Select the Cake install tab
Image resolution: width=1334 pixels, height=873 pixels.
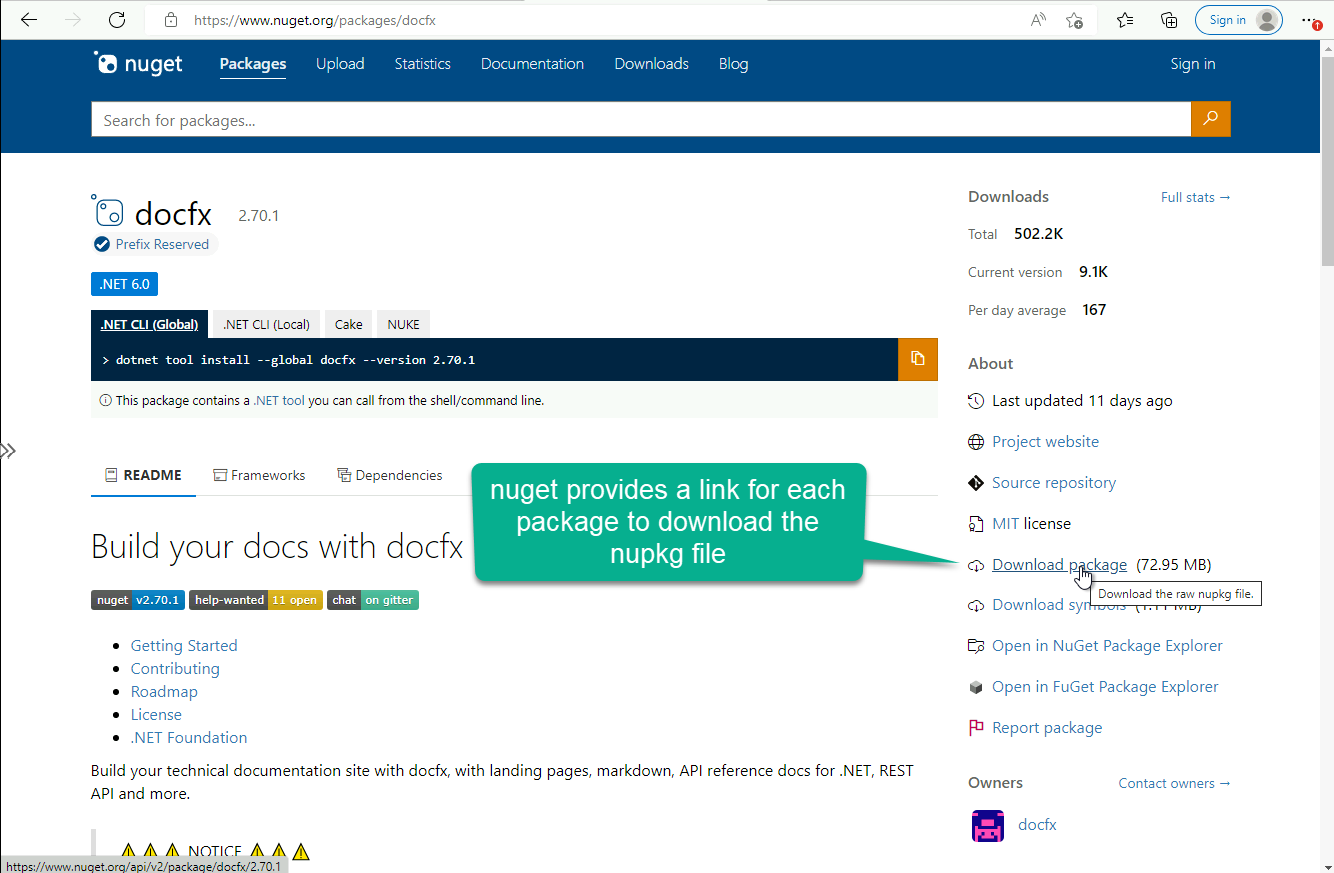coord(348,324)
